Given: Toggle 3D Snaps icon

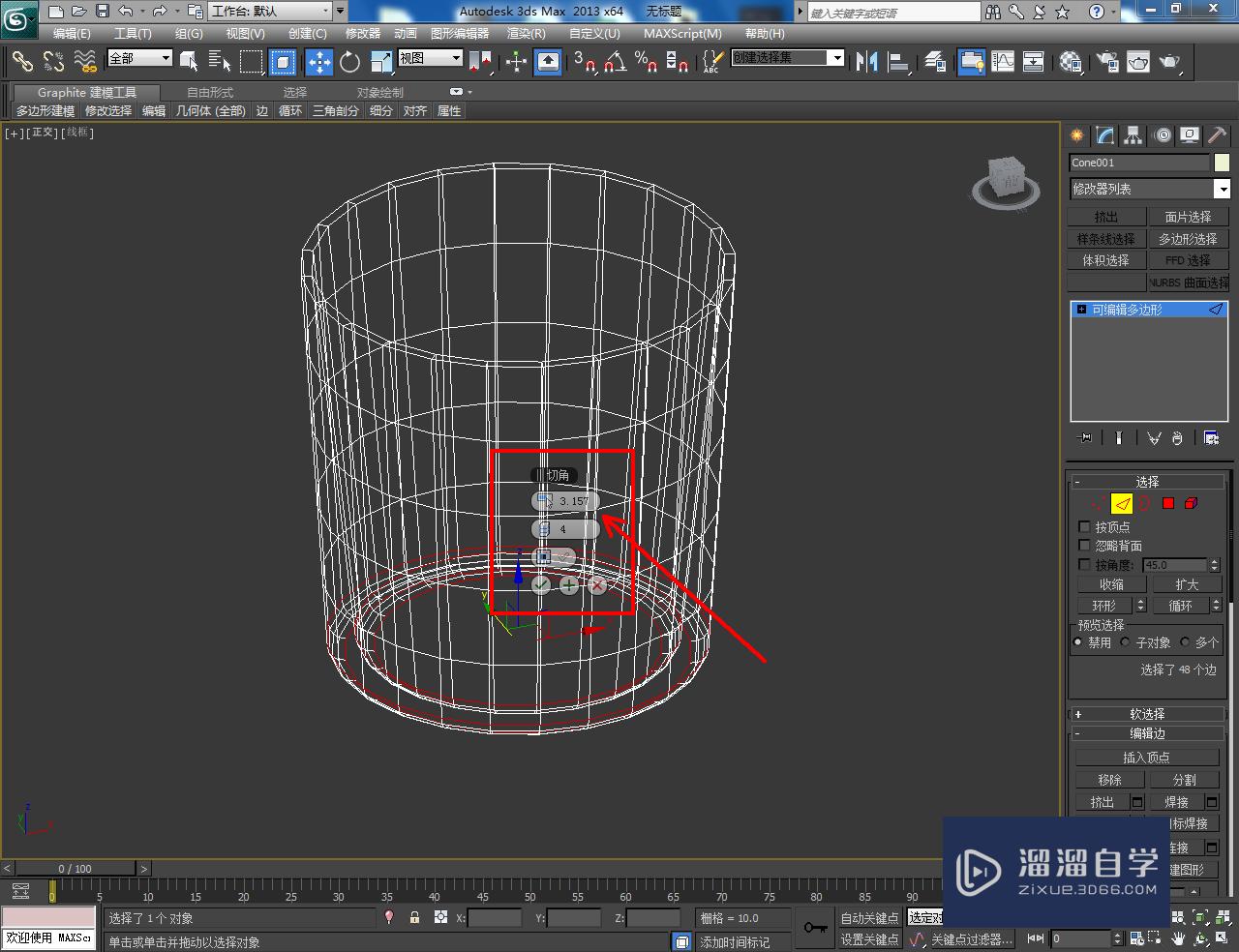Looking at the screenshot, I should coord(584,62).
